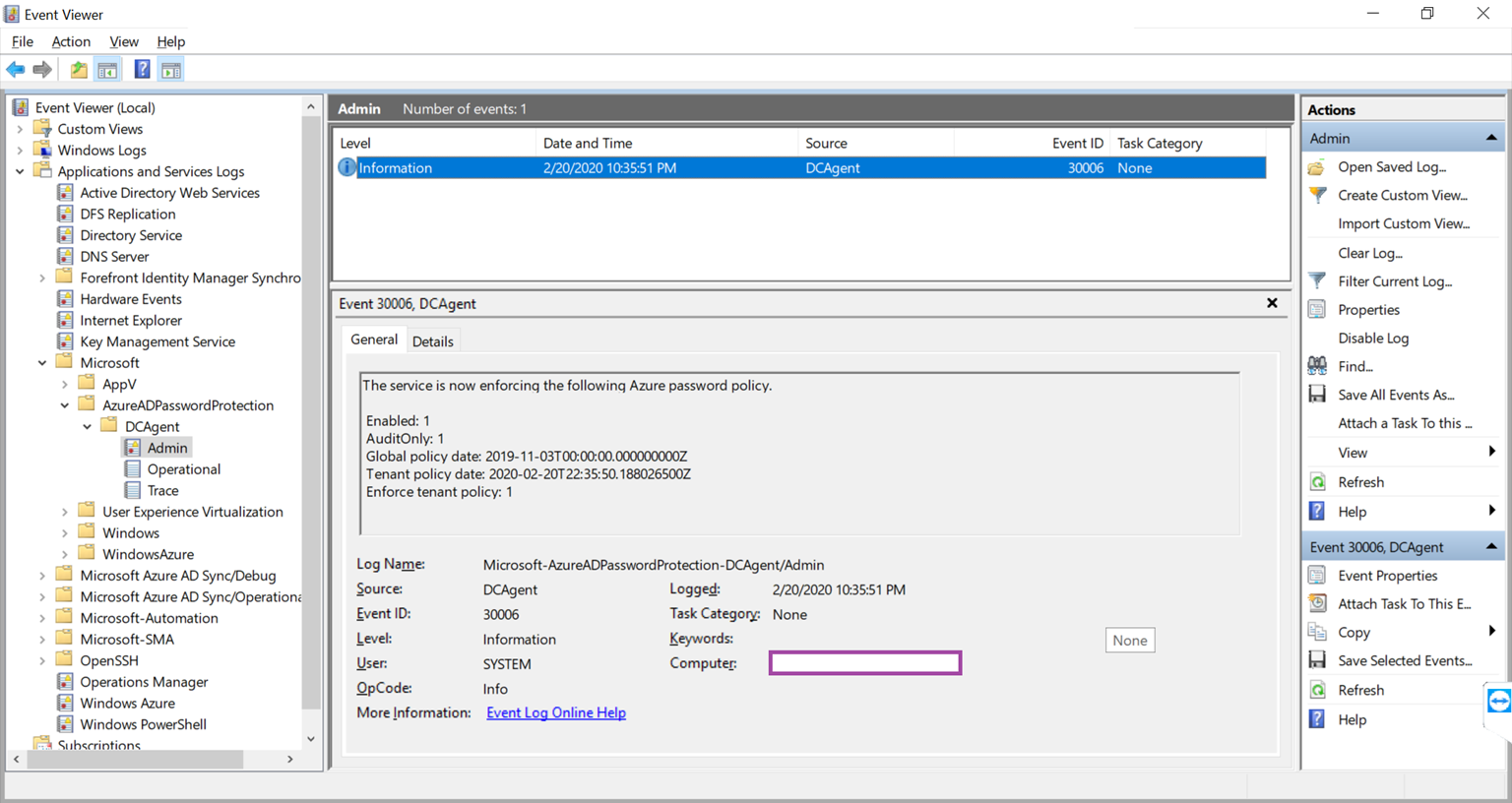The image size is (1512, 803).
Task: Click the Refresh icon in Event 30006 section
Action: (x=1317, y=690)
